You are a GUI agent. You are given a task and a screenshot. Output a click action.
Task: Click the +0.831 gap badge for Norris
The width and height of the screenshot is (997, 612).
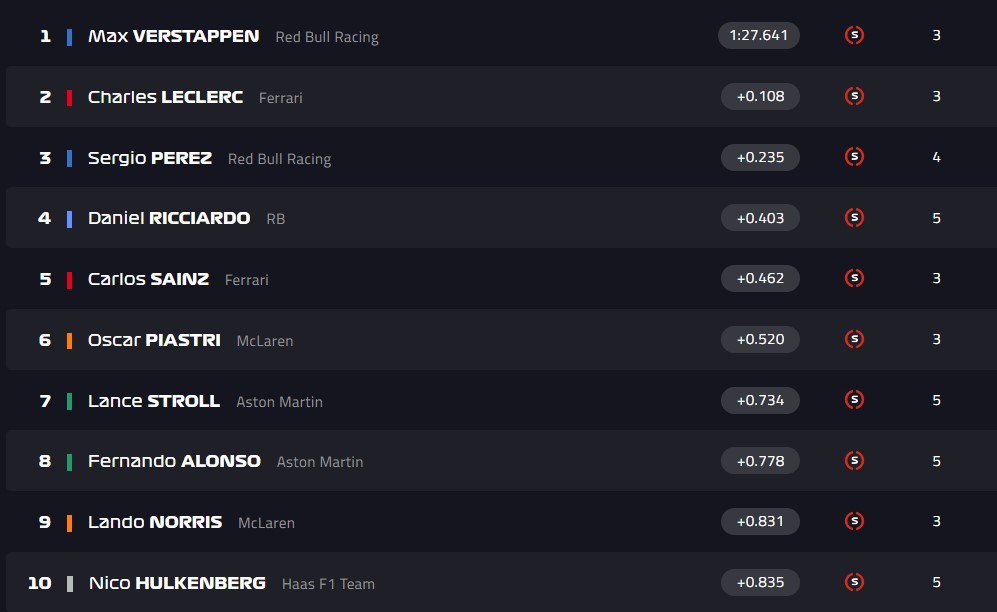tap(760, 521)
